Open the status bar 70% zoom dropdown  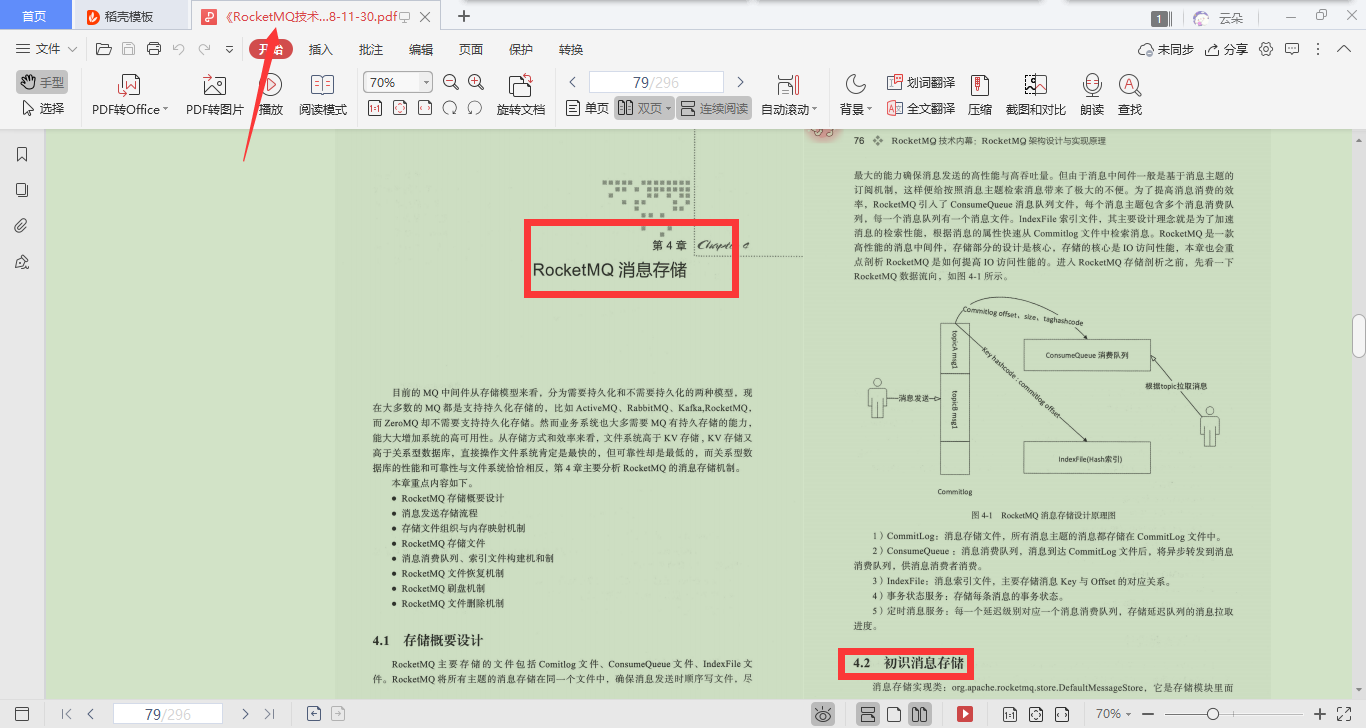coord(1116,714)
